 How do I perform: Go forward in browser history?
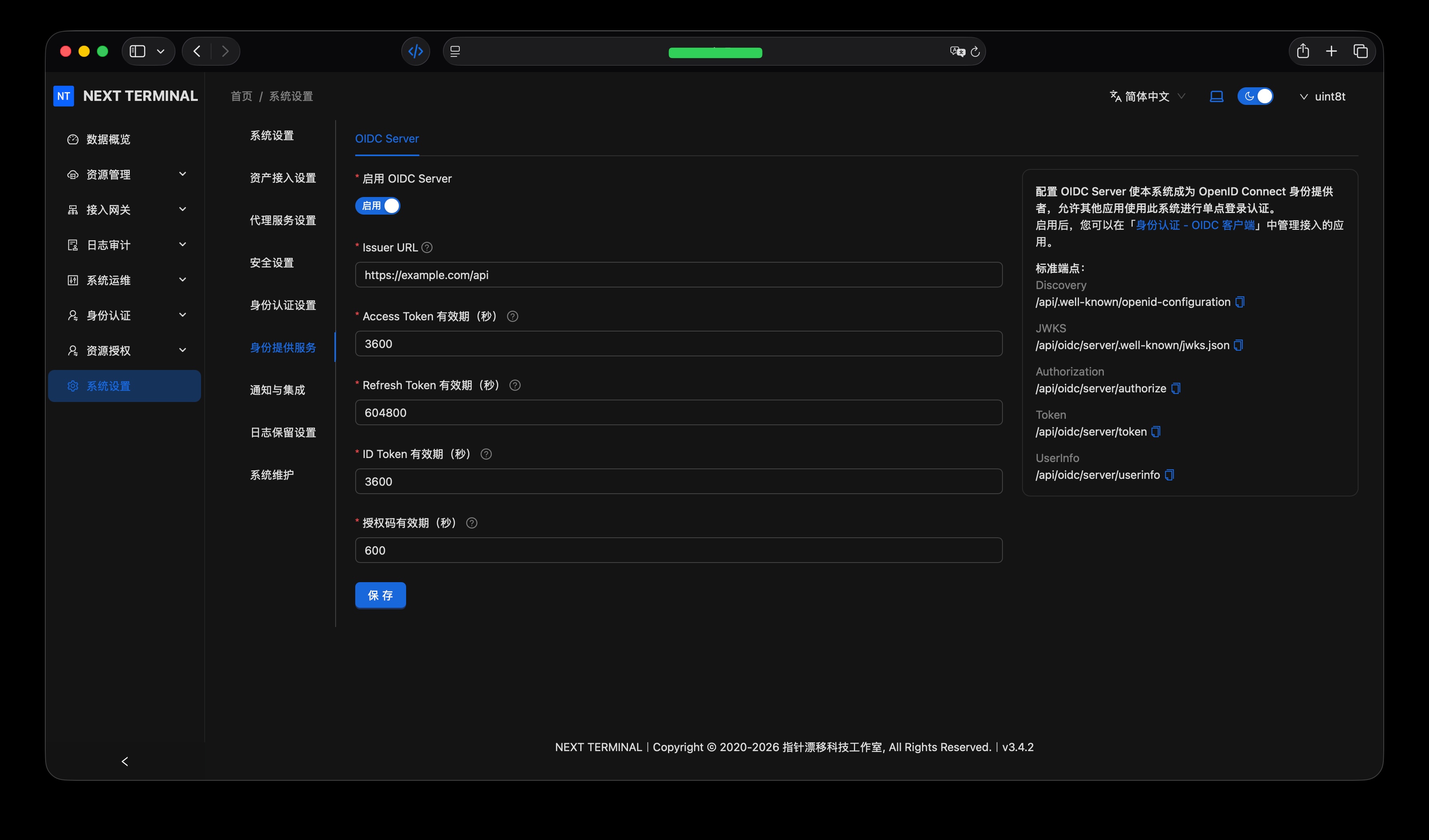[225, 52]
